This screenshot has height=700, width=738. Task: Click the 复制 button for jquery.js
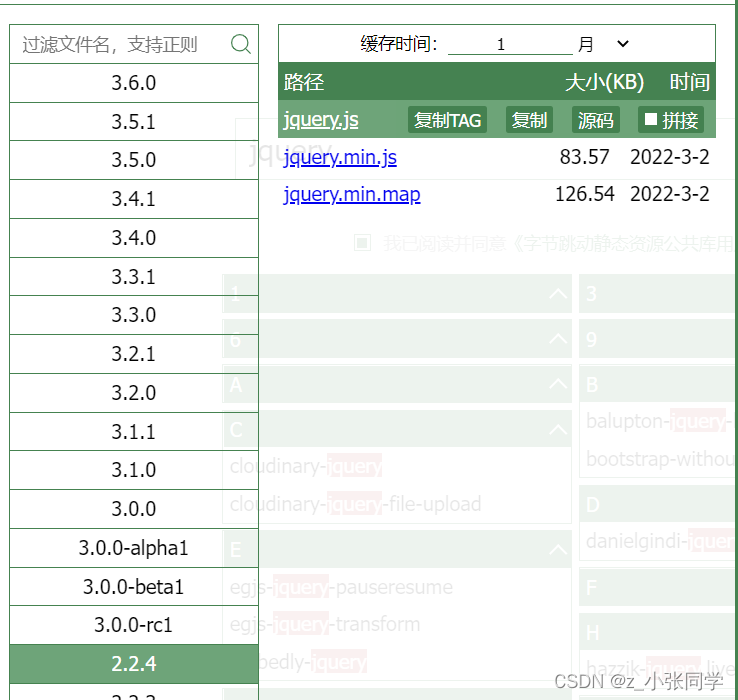(x=529, y=120)
